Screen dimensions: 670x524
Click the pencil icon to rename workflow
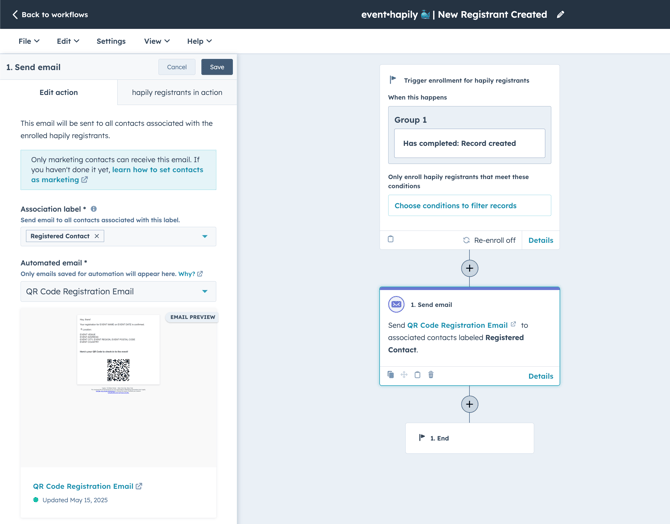pos(561,15)
